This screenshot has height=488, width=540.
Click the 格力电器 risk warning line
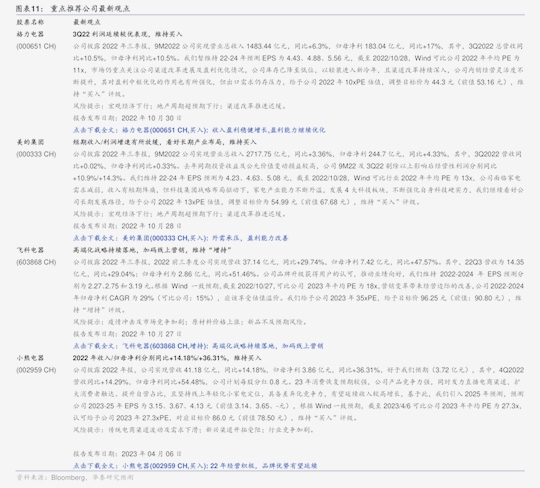[x=180, y=106]
